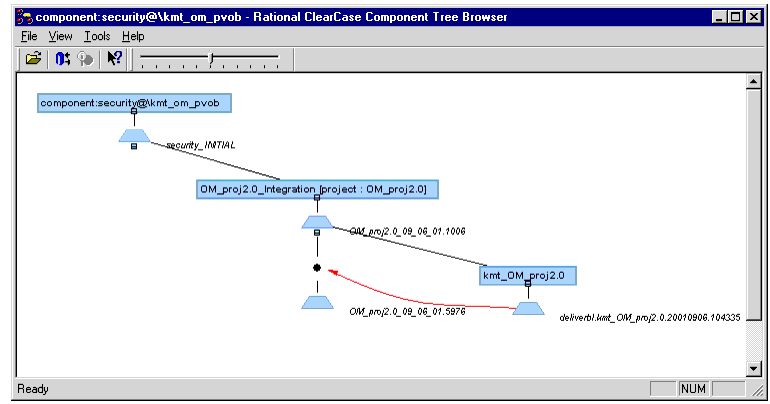Screen dimensions: 770x404
Task: Click the zoom slider thumb
Action: coord(211,59)
